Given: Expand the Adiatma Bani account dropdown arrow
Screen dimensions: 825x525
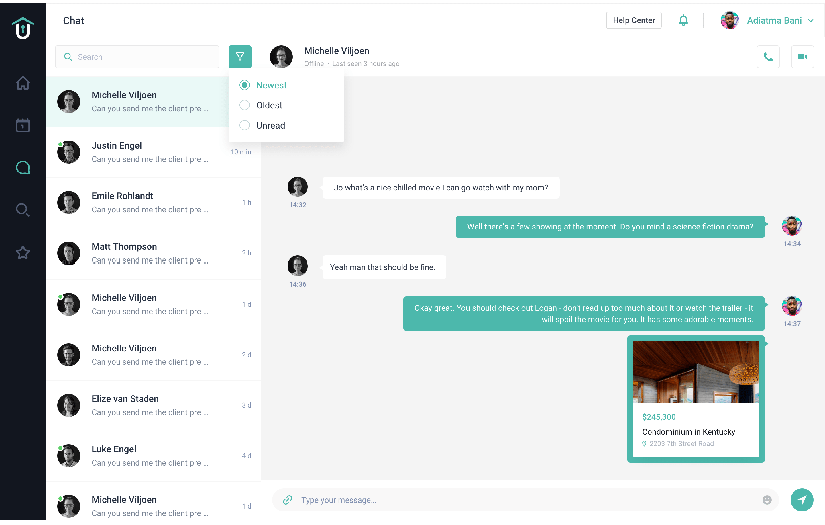Looking at the screenshot, I should click(x=810, y=21).
